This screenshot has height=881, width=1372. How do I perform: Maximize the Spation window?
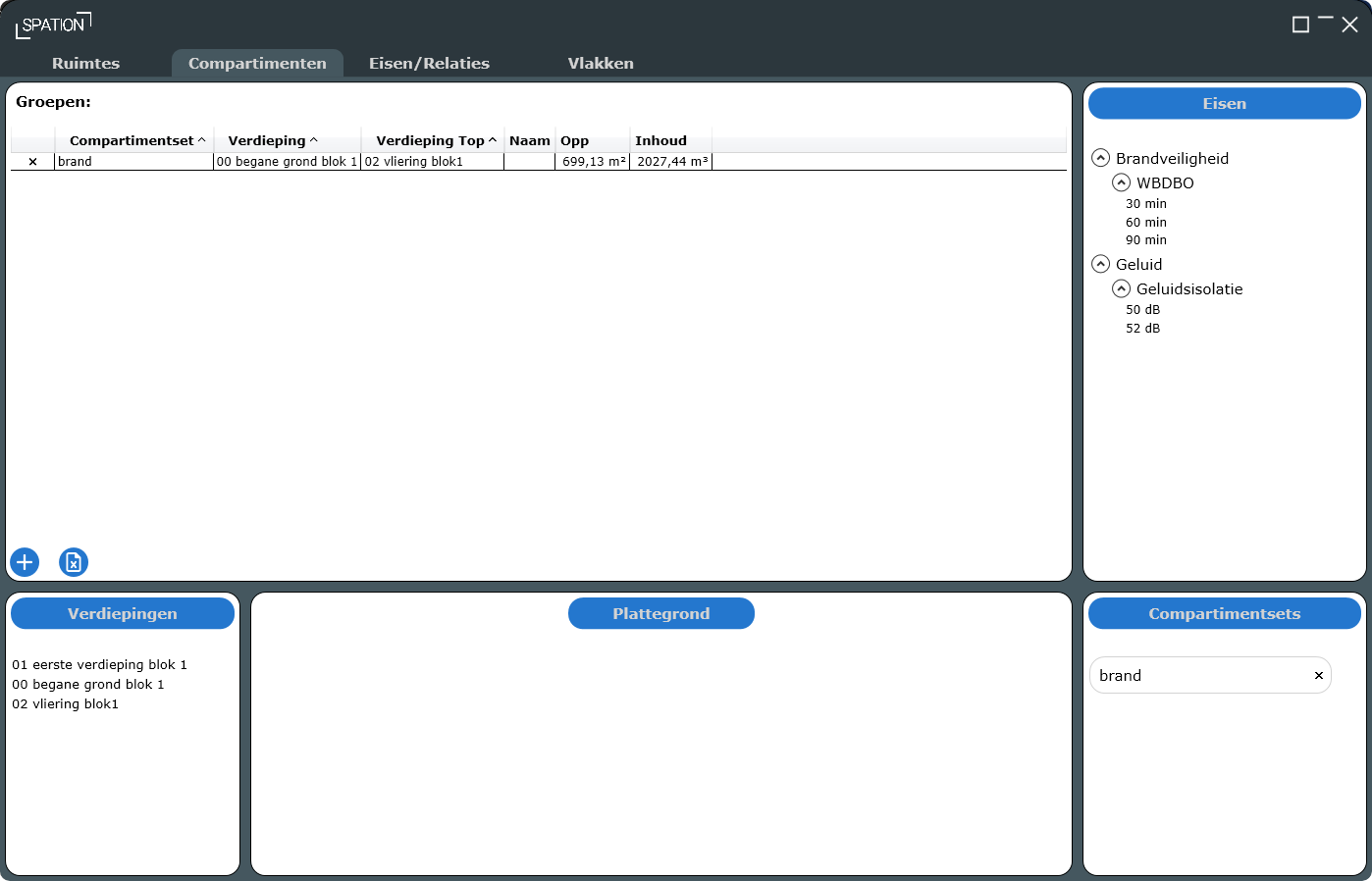pyautogui.click(x=1300, y=25)
